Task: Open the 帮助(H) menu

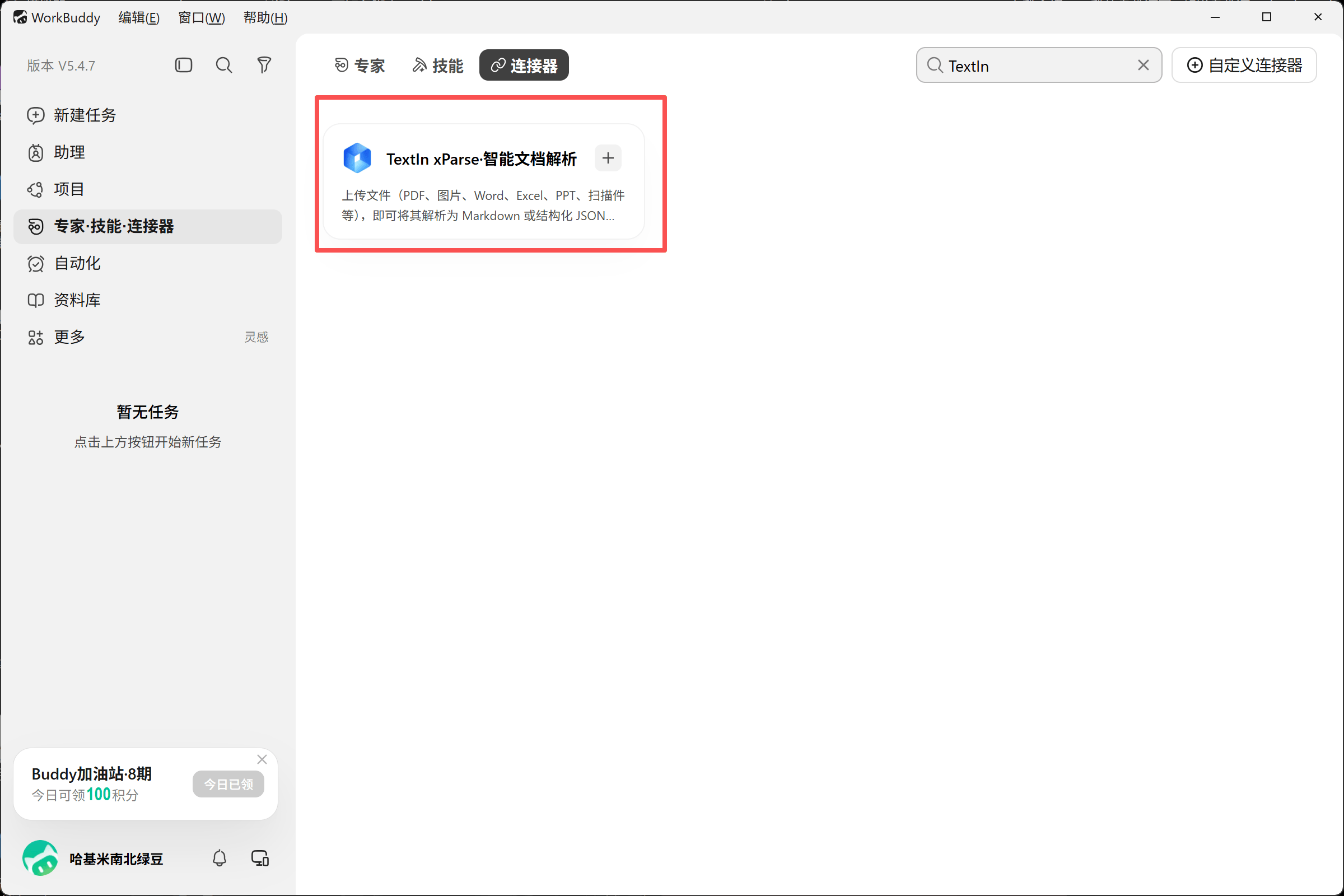Action: pos(265,18)
